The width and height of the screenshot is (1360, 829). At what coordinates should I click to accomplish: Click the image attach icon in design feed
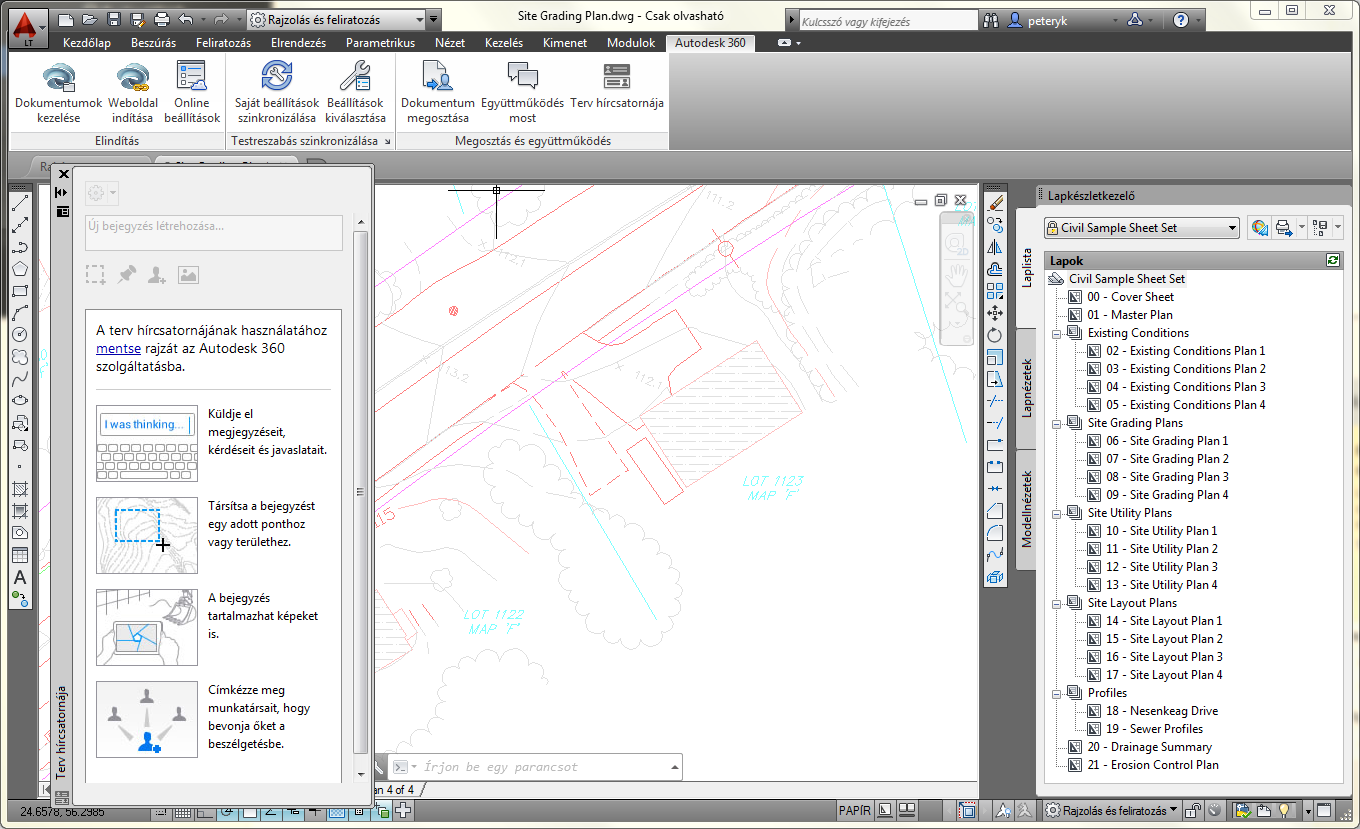click(188, 275)
